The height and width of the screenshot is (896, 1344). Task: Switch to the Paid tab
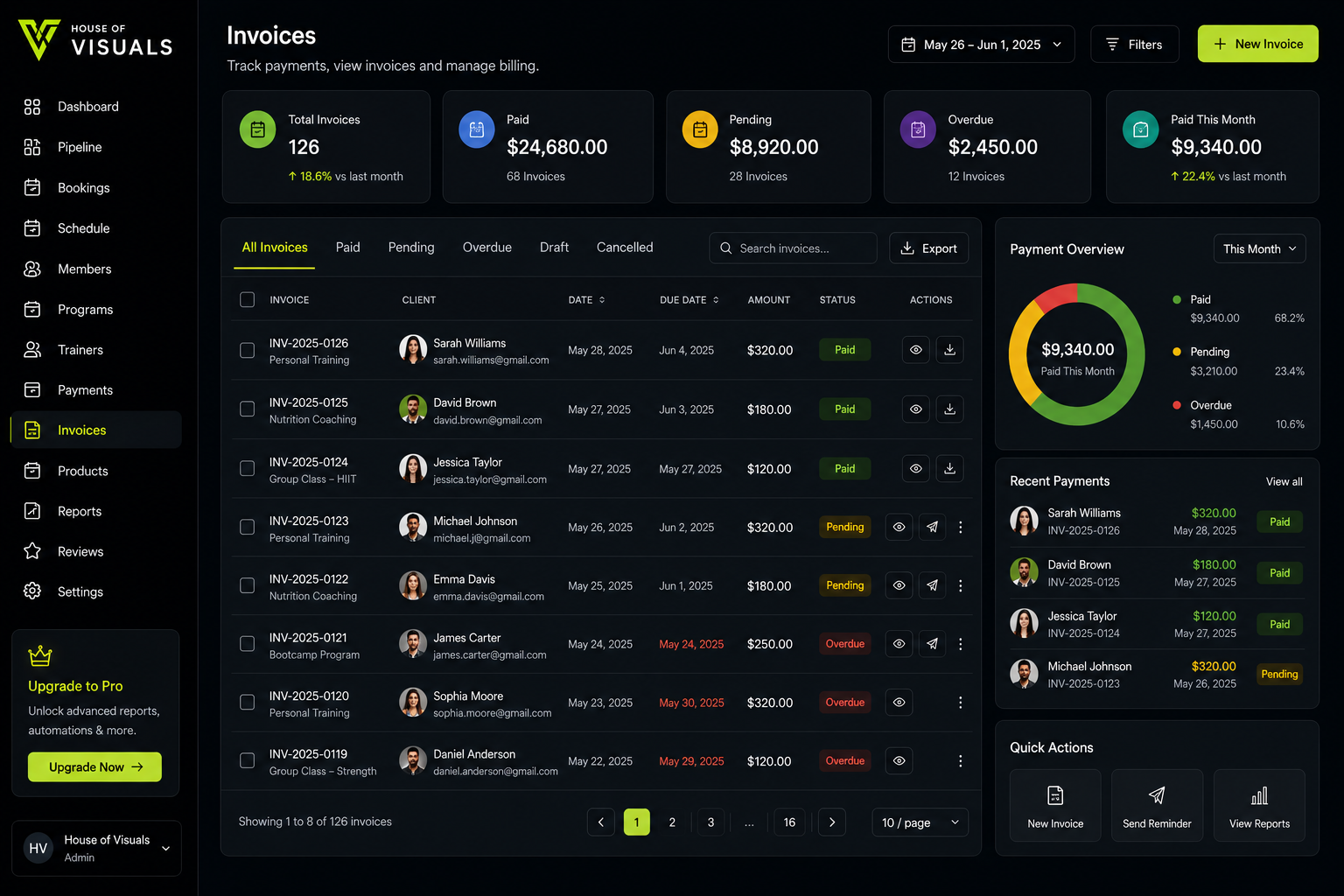coord(348,248)
